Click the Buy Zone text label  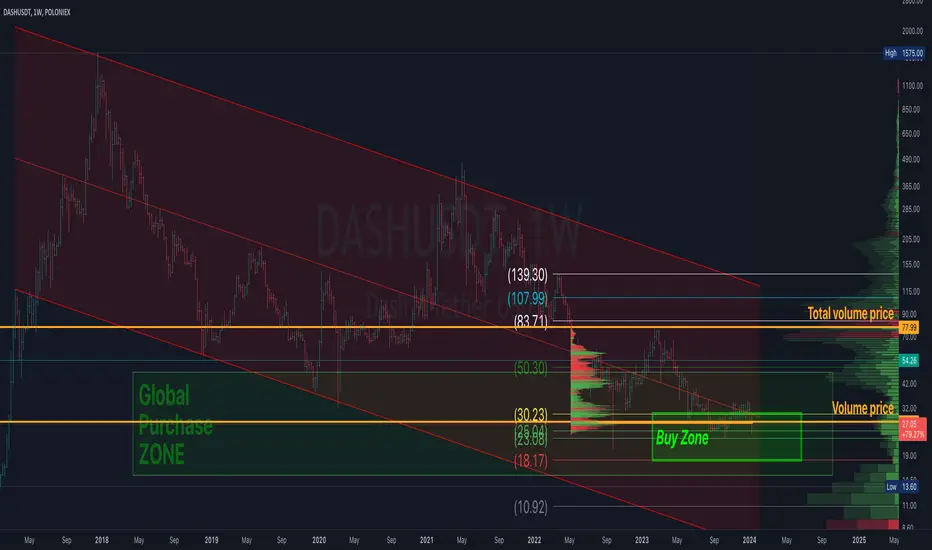(682, 438)
